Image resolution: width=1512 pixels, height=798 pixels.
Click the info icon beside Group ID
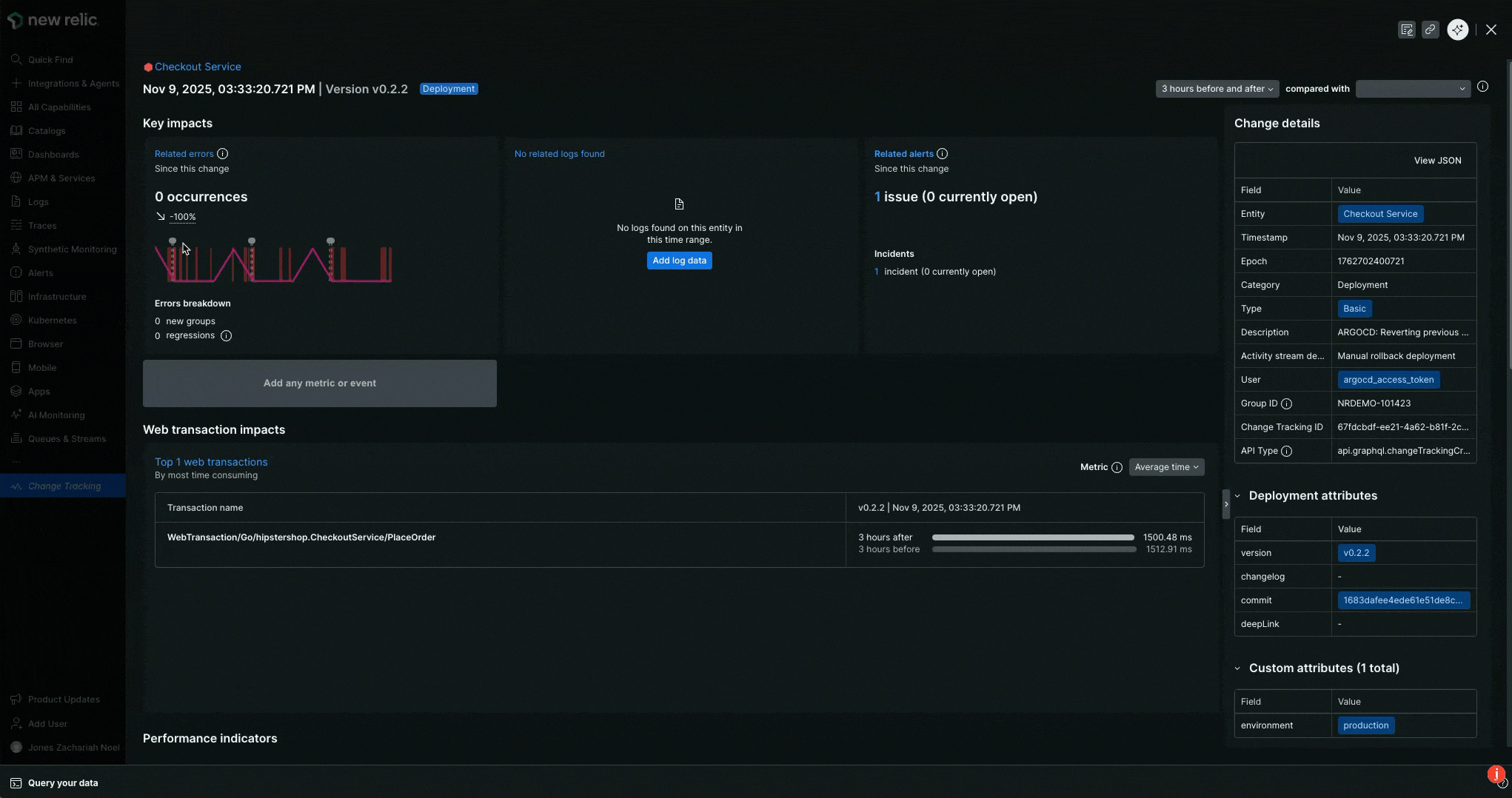tap(1286, 404)
